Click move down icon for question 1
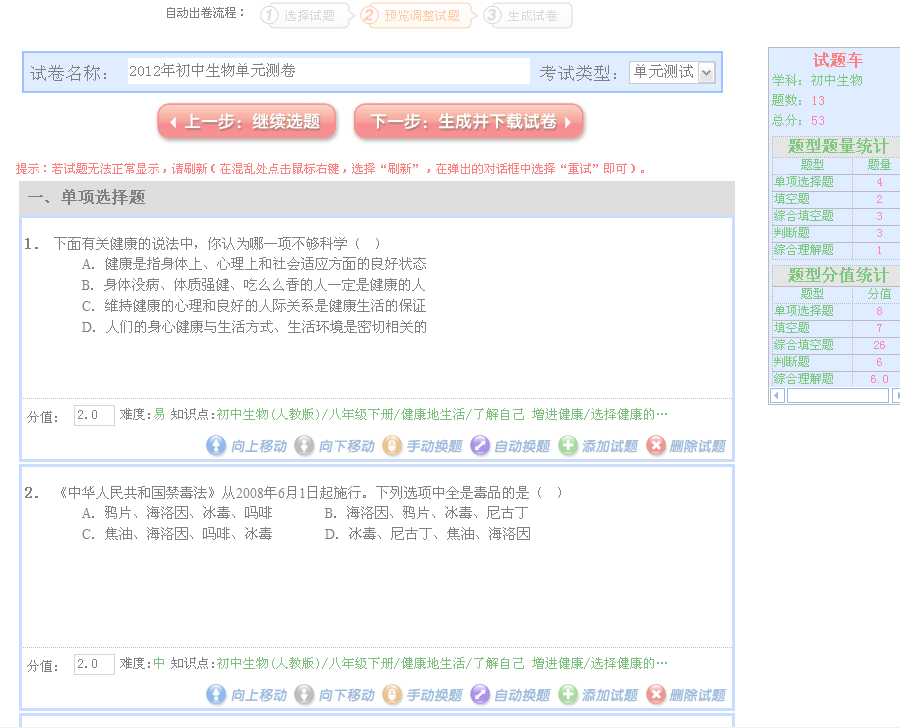 click(304, 446)
